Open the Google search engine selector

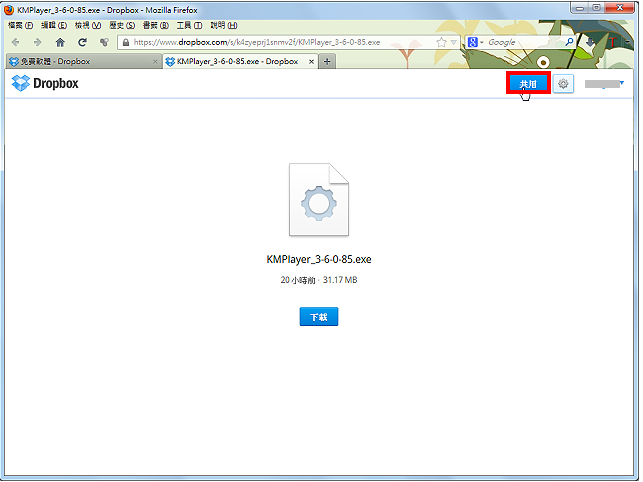pyautogui.click(x=476, y=42)
